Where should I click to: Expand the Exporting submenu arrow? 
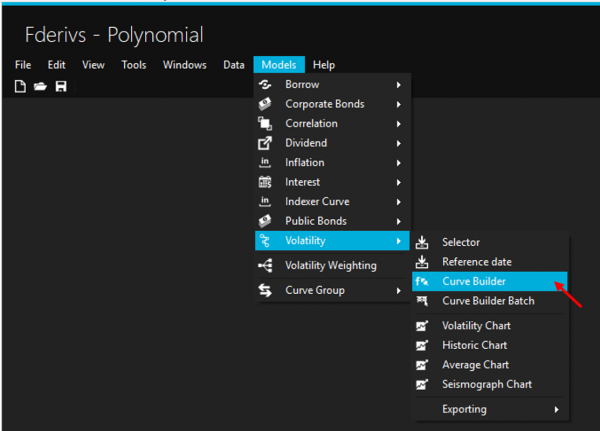click(x=557, y=409)
